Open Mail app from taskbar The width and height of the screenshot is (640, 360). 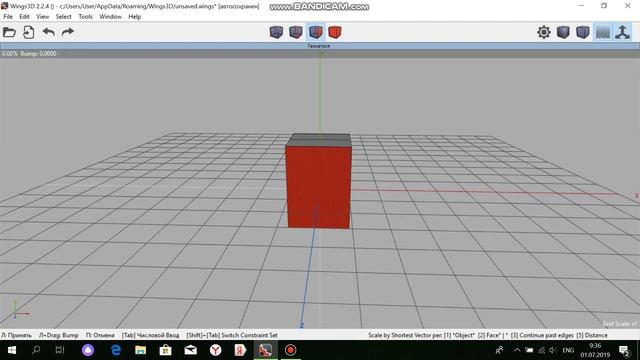[191, 350]
